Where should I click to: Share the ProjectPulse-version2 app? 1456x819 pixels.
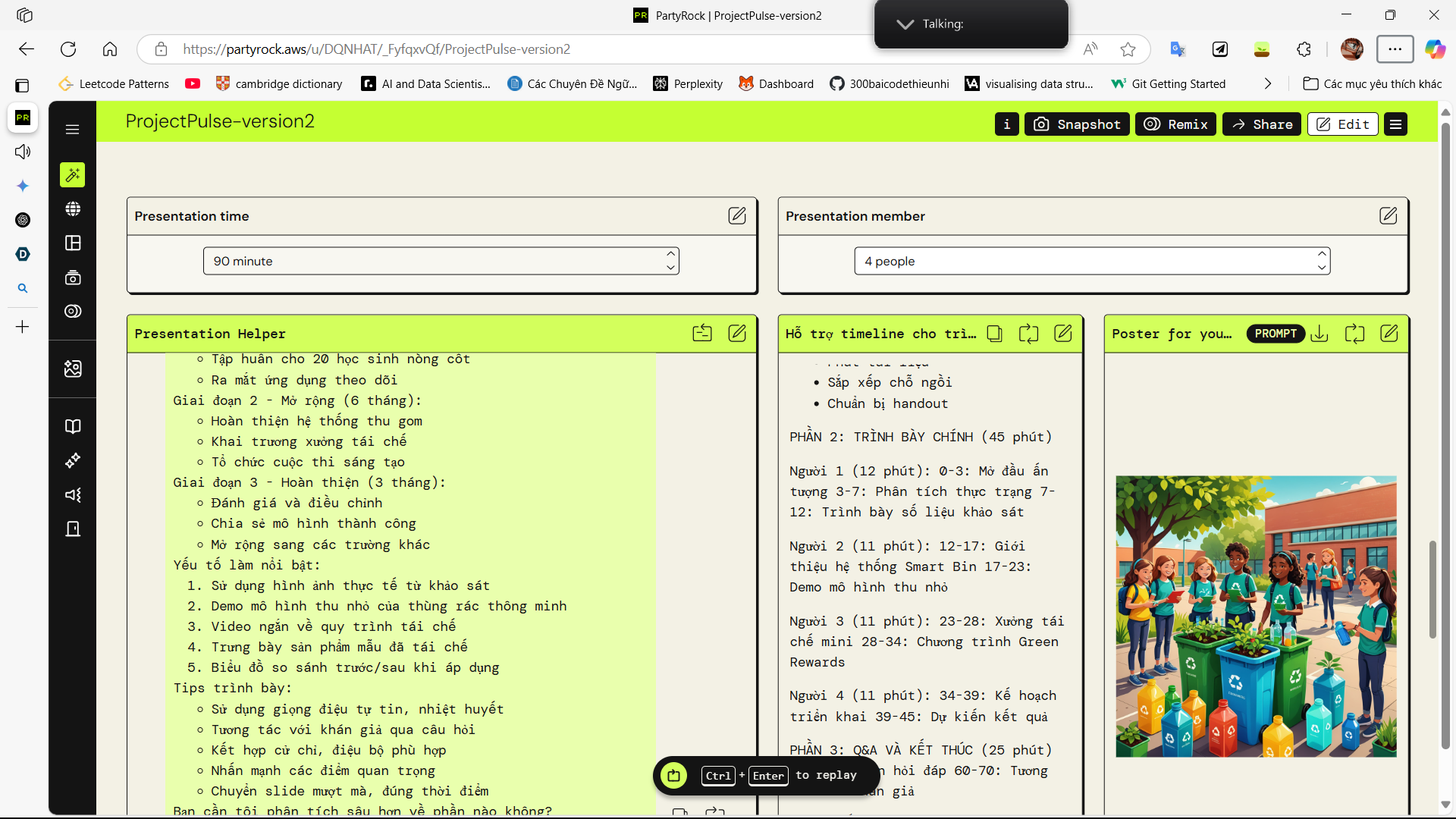coord(1261,124)
